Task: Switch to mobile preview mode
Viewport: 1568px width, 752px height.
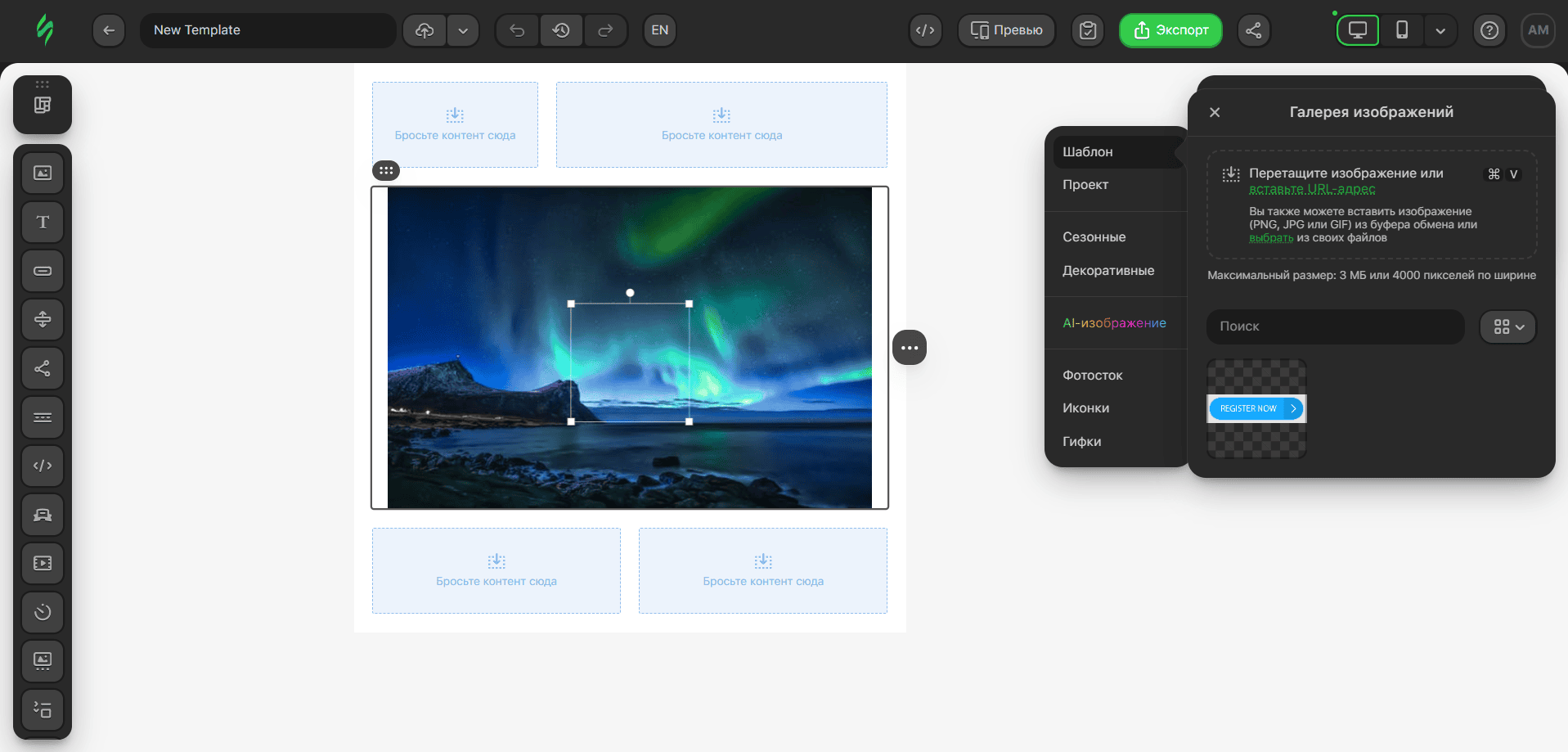Action: tap(1402, 30)
